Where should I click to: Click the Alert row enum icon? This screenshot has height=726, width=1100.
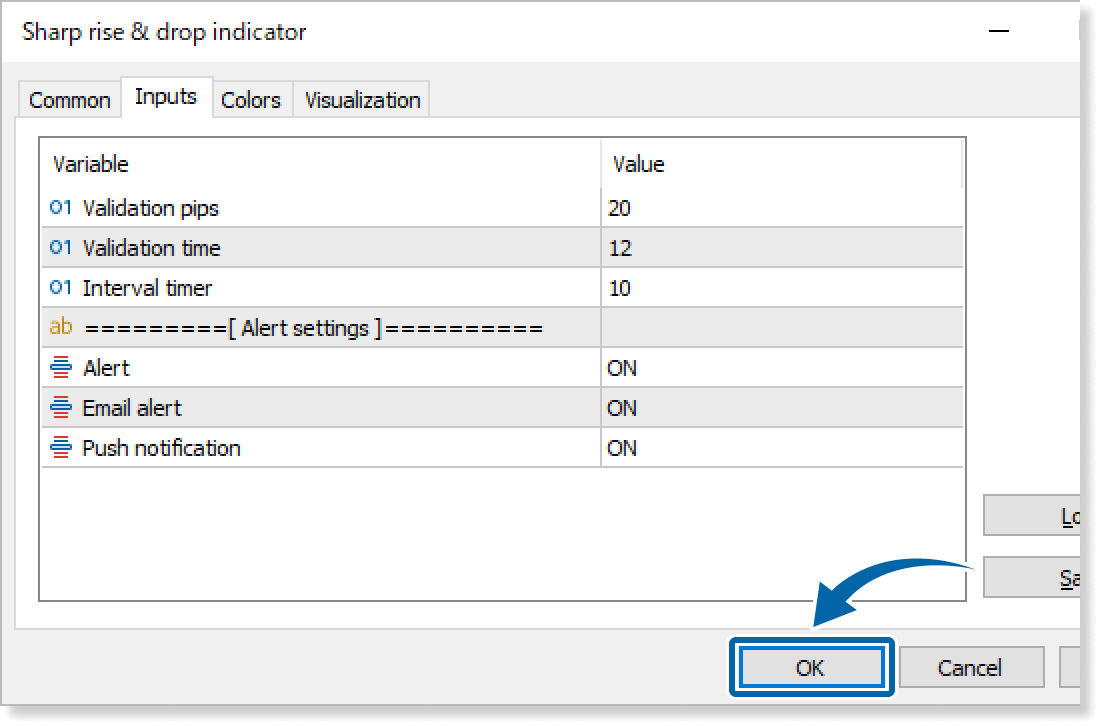tap(61, 368)
